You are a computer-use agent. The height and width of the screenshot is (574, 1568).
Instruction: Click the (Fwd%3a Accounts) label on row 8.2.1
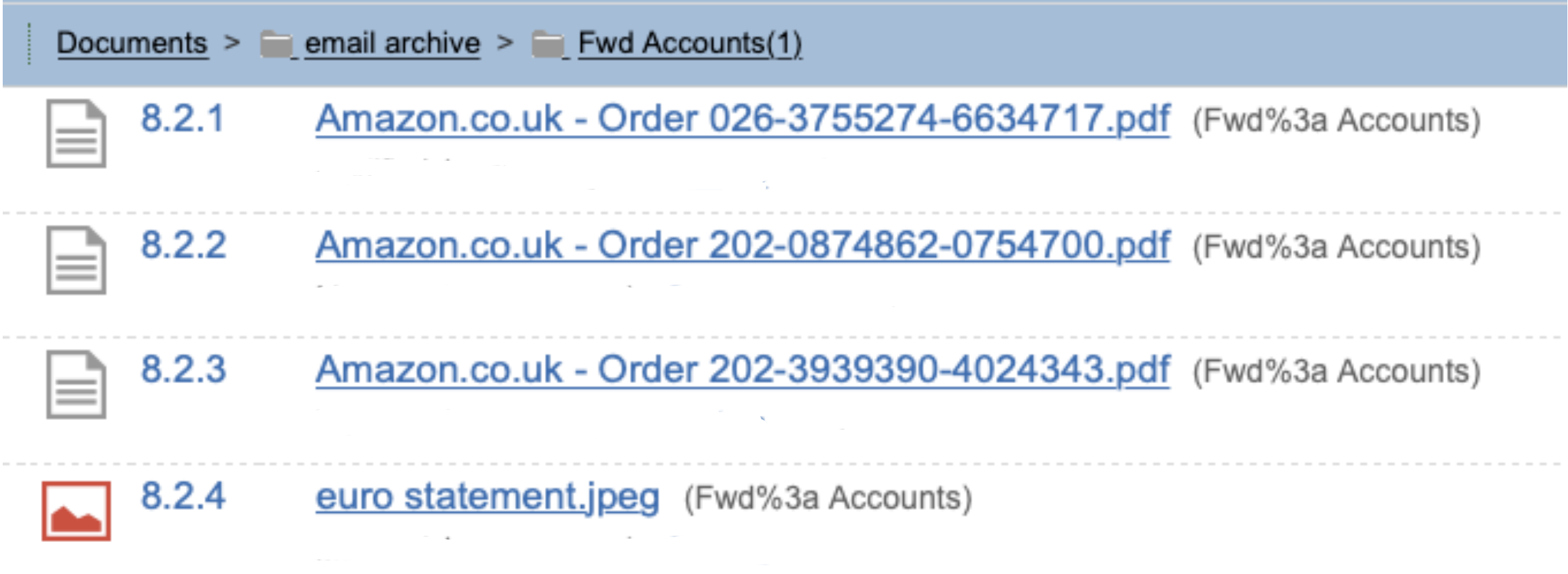point(1336,121)
